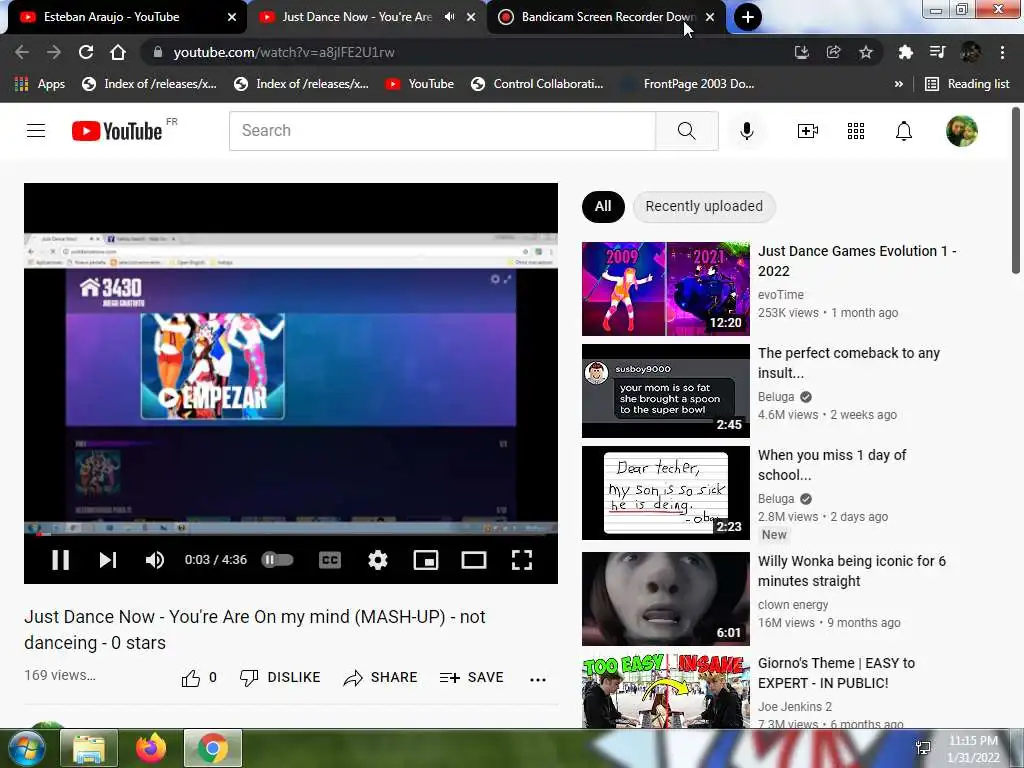This screenshot has height=768, width=1024.
Task: Open YouTube bookmark in bookmarks bar
Action: [420, 84]
